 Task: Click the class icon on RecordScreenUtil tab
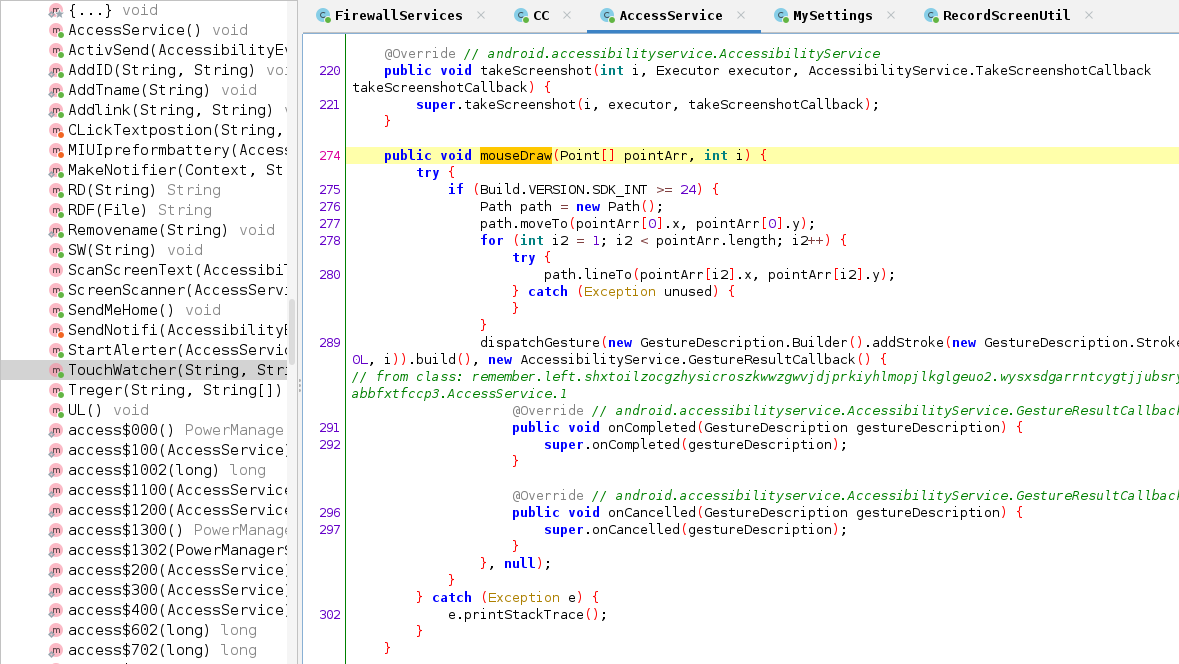pyautogui.click(x=931, y=15)
